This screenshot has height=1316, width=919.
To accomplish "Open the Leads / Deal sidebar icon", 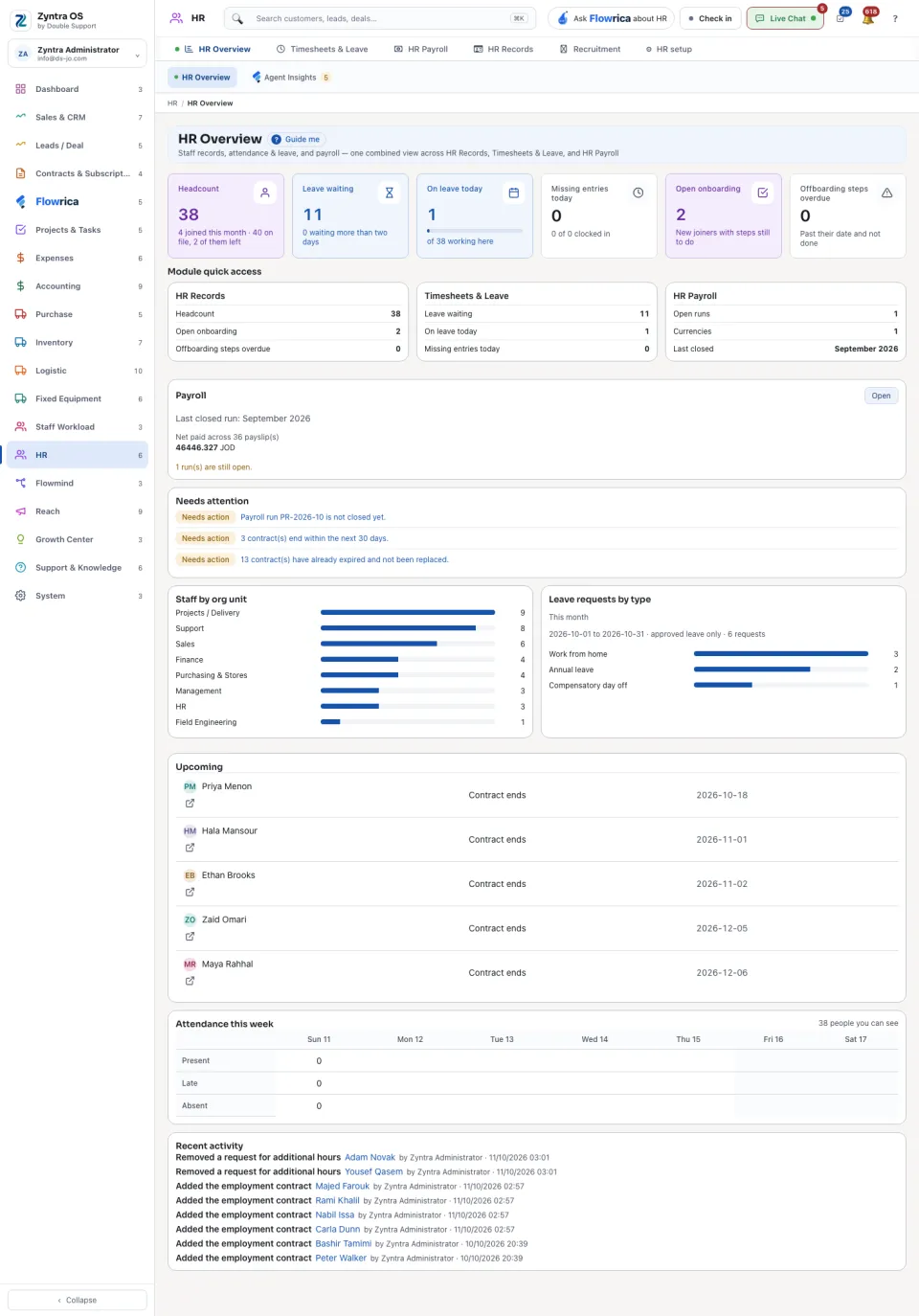I will click(x=20, y=146).
